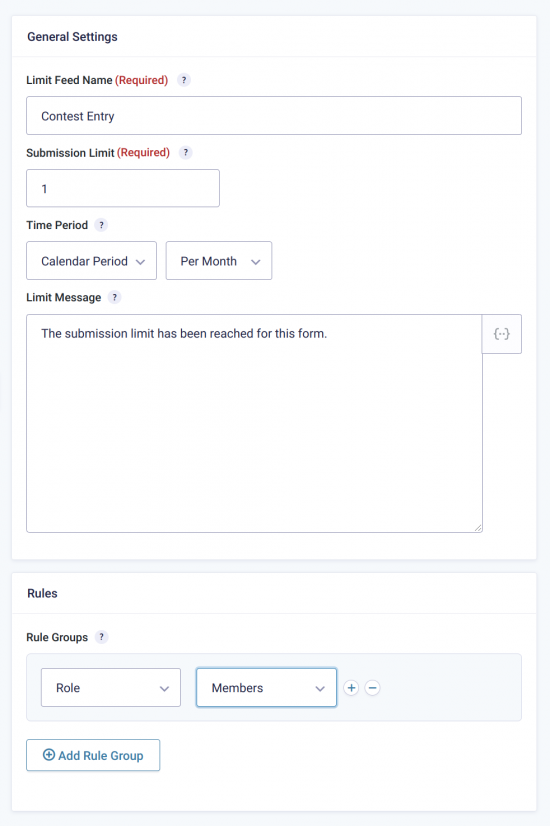Show help tooltip beside Submission Limit
Image resolution: width=550 pixels, height=826 pixels.
pyautogui.click(x=185, y=153)
